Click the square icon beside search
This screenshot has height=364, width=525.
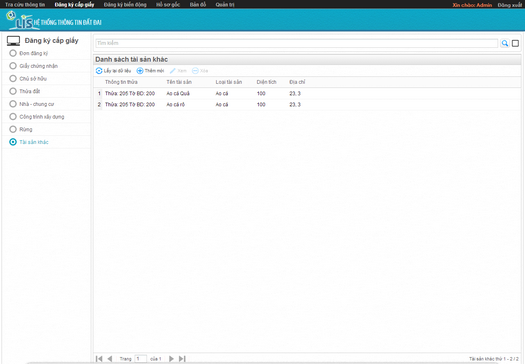515,43
